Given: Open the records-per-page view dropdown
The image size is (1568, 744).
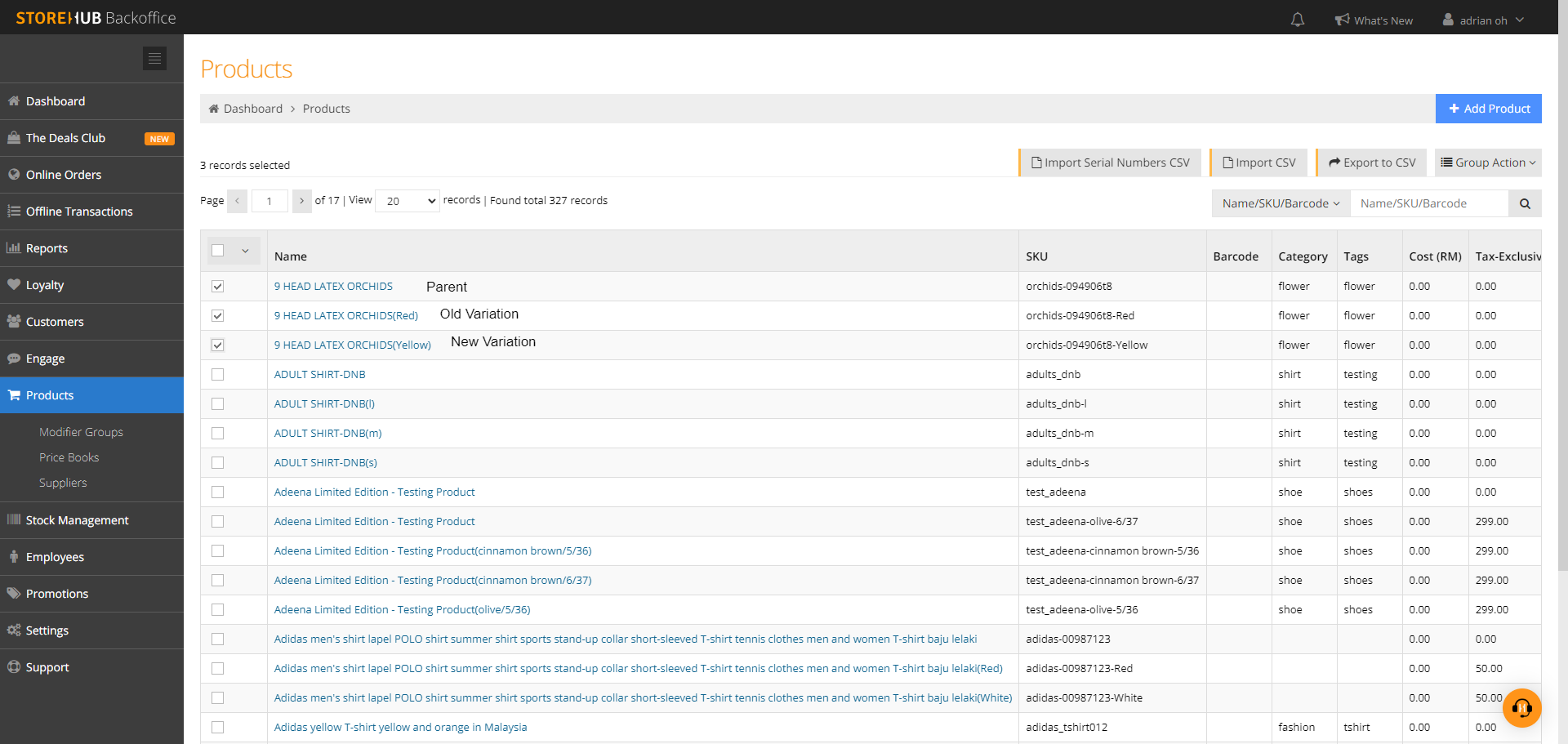Looking at the screenshot, I should click(x=408, y=201).
